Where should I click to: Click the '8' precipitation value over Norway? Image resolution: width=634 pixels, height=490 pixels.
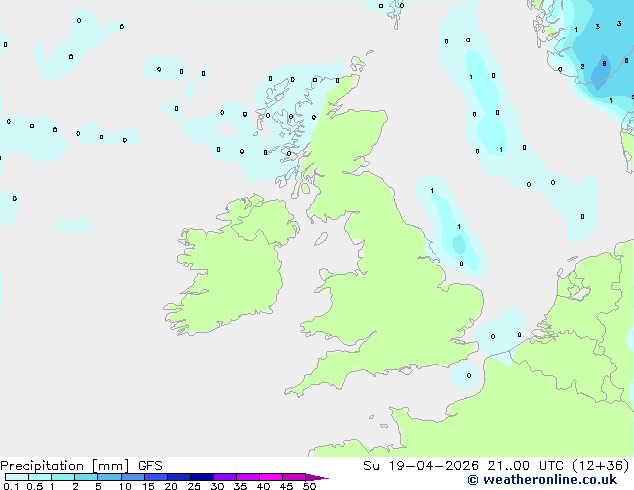point(604,63)
